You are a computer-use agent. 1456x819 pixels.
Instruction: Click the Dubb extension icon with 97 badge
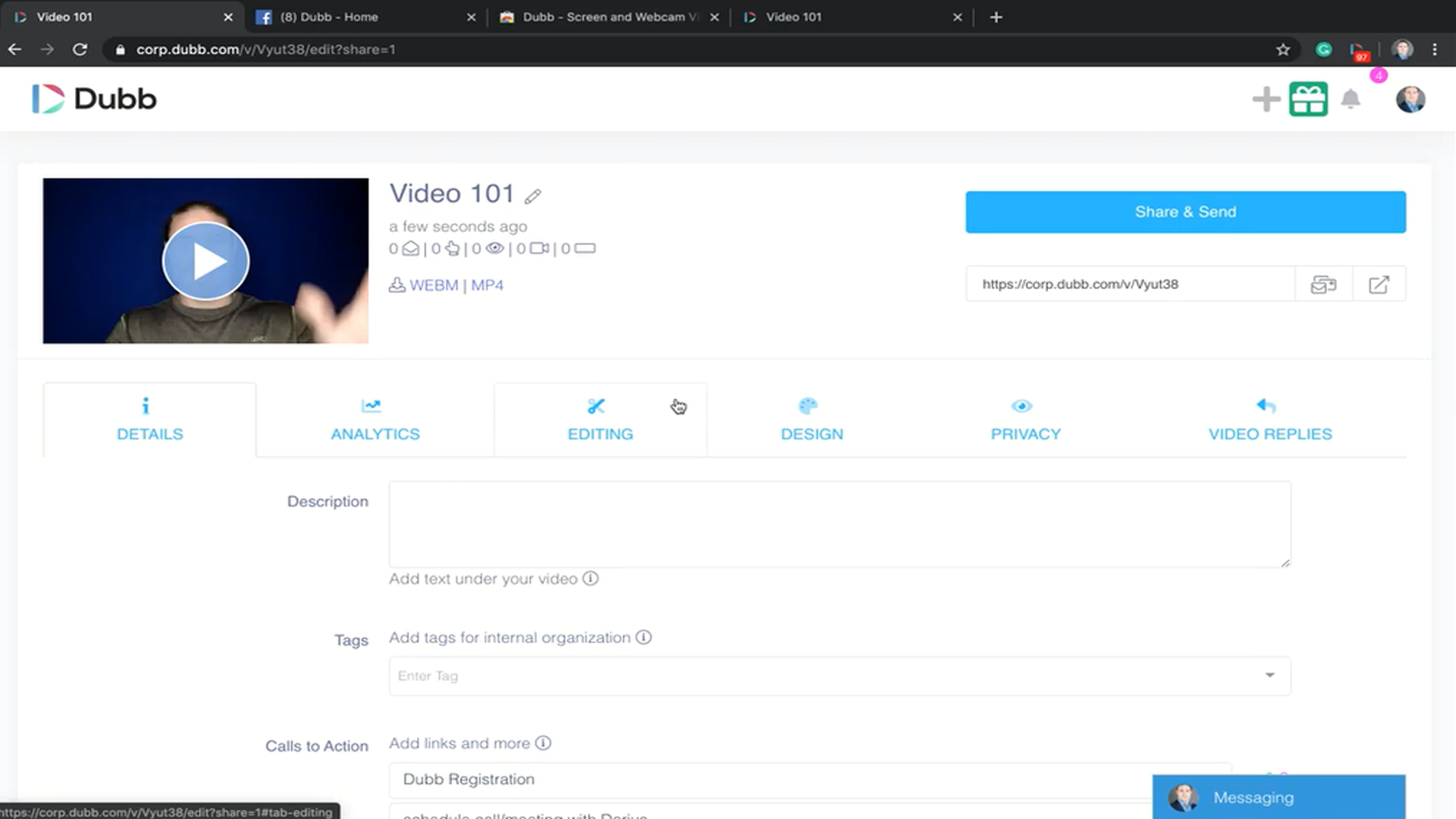click(x=1359, y=51)
